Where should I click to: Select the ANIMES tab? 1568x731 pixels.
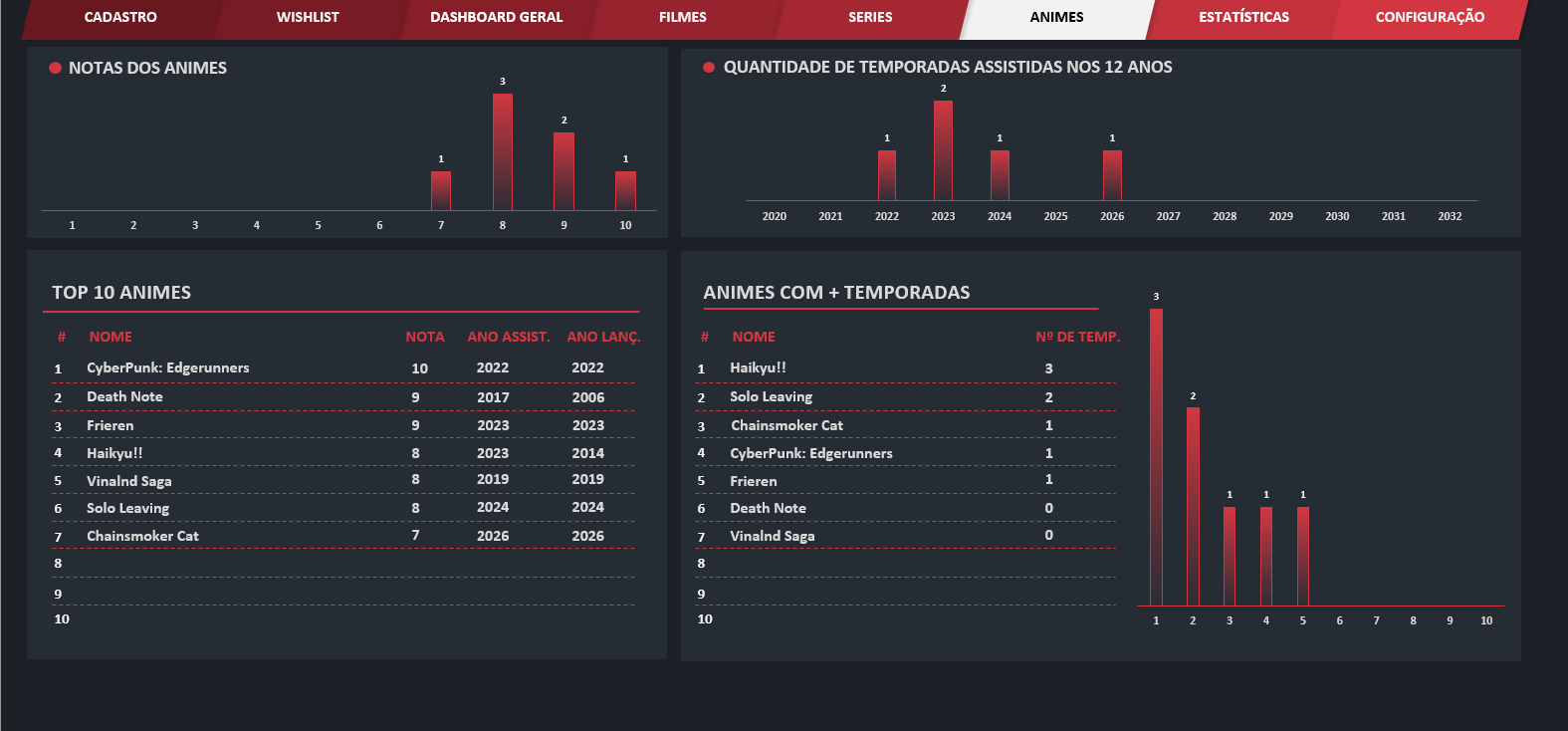tap(1057, 18)
